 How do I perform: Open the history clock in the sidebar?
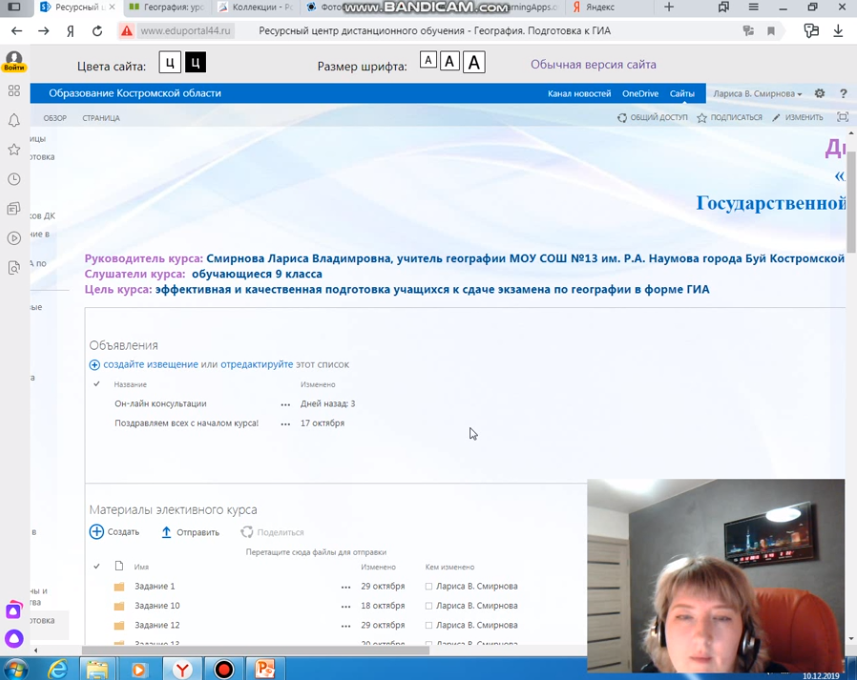[14, 179]
